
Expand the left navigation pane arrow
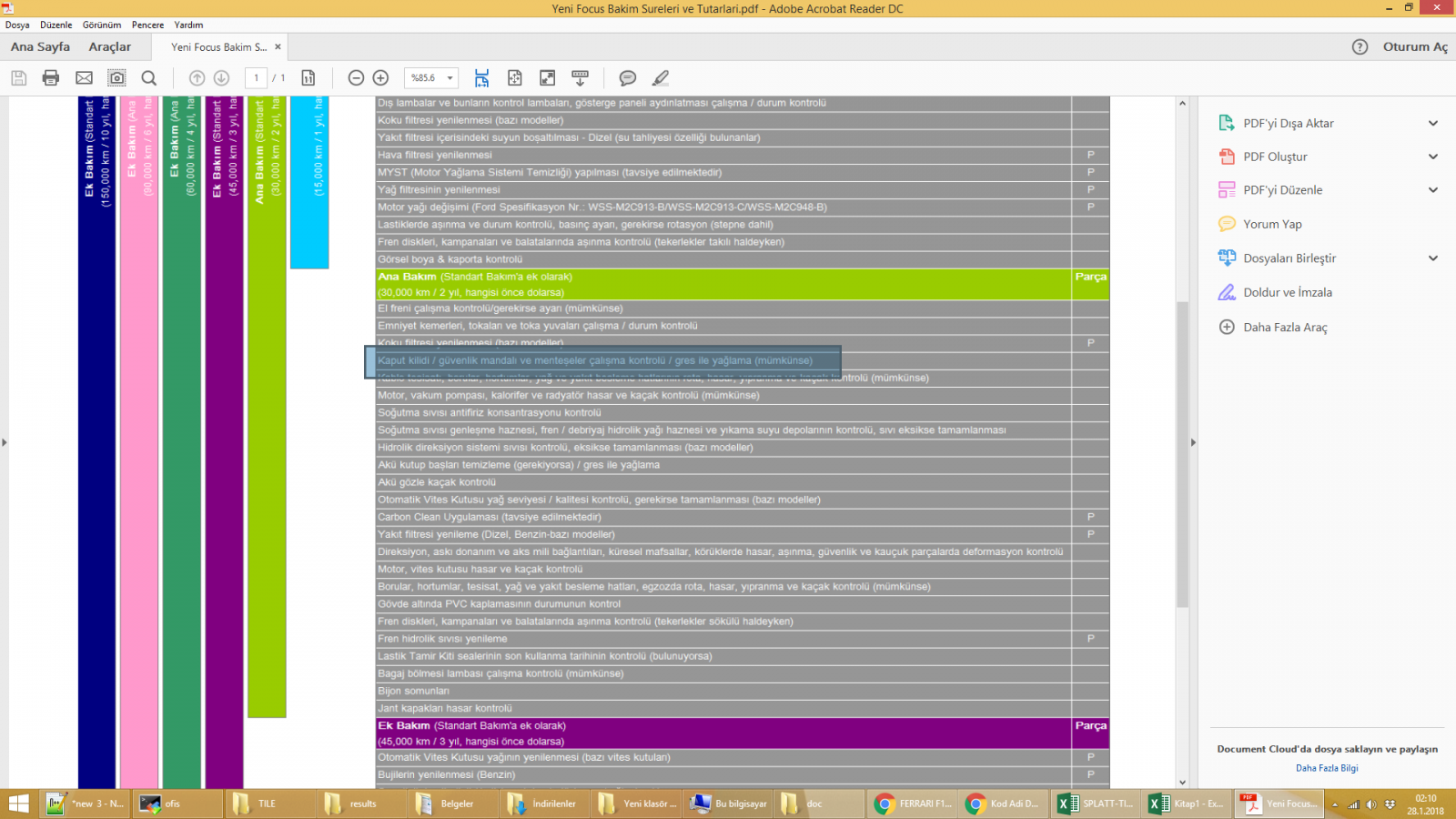click(x=4, y=442)
